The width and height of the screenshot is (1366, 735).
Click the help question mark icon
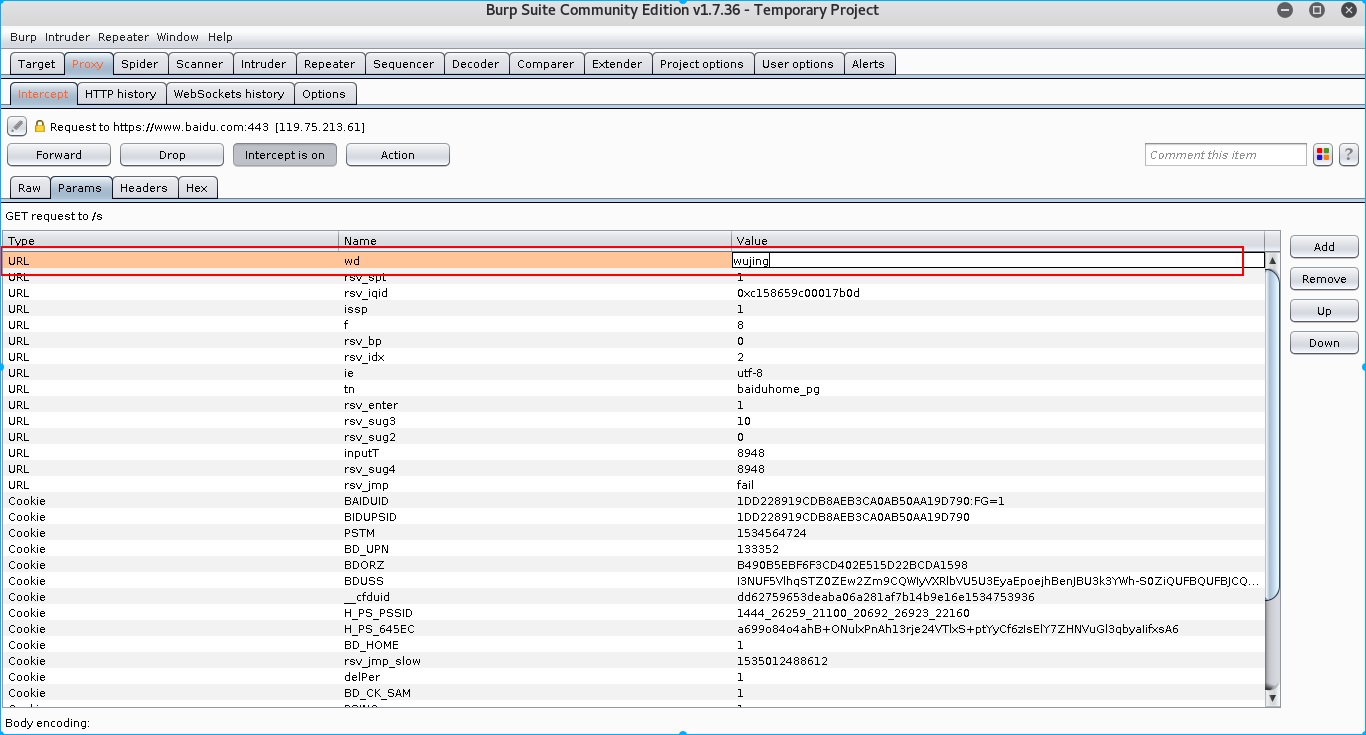[x=1349, y=154]
